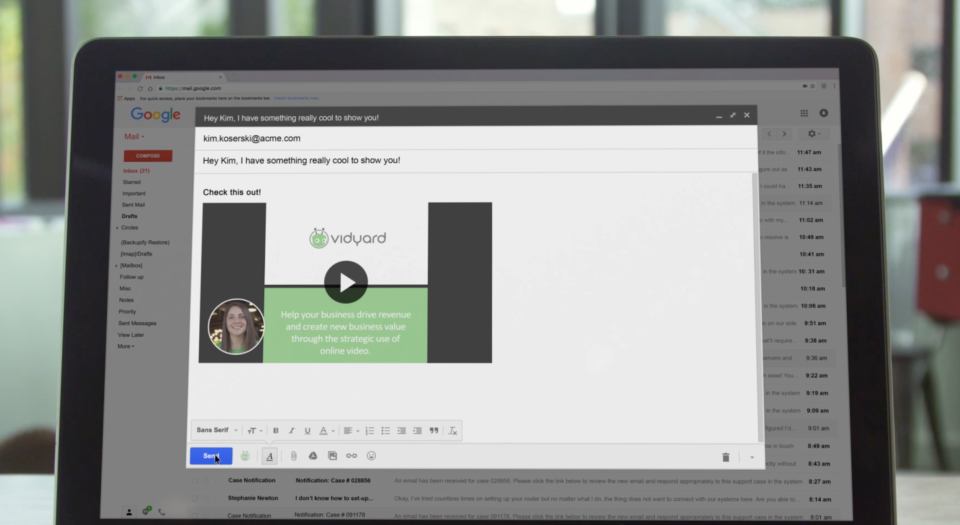Go to older emails with right arrow
Screen dimensions: 960x525
point(784,133)
